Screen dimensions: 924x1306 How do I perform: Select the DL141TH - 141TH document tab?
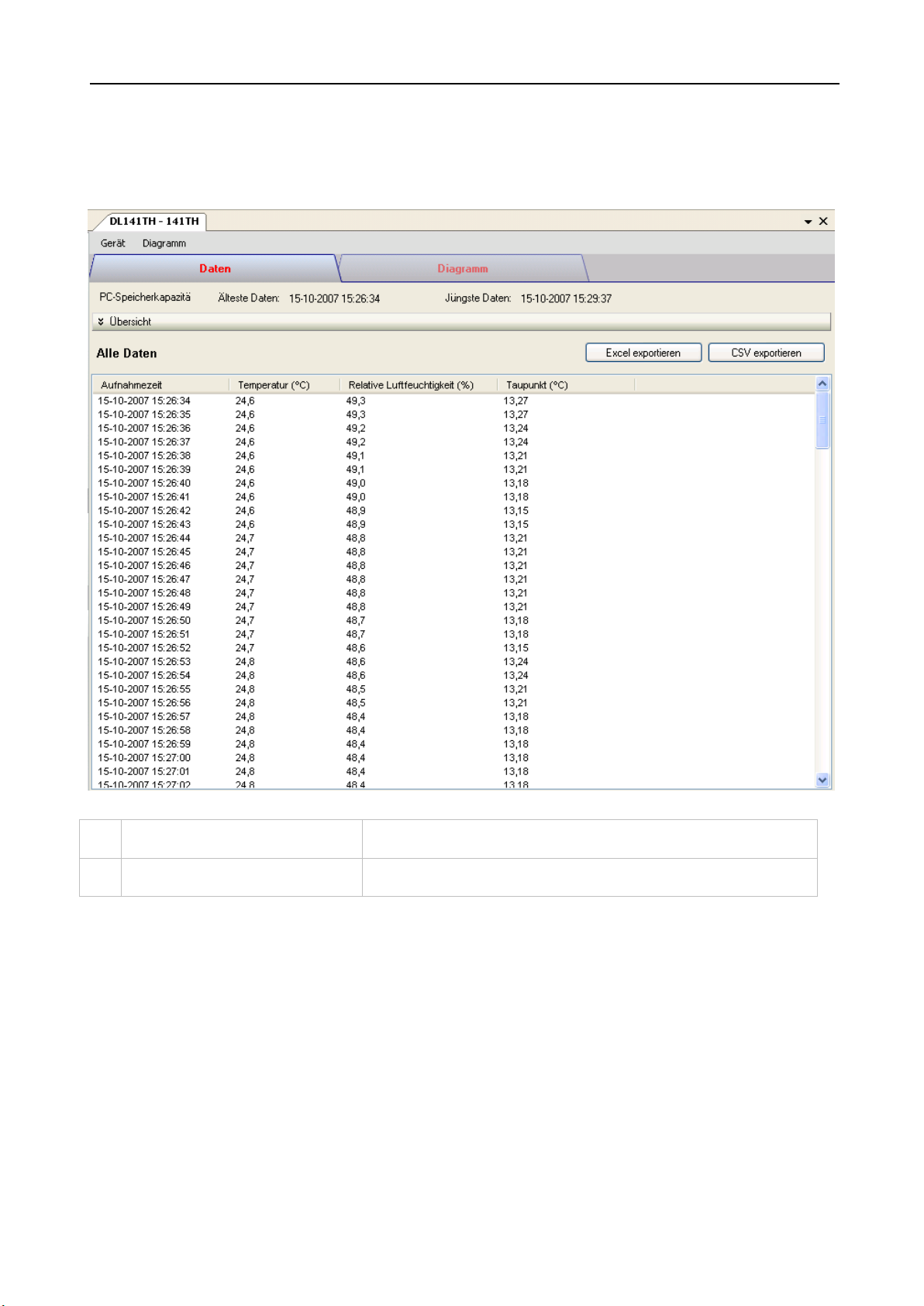[x=154, y=222]
